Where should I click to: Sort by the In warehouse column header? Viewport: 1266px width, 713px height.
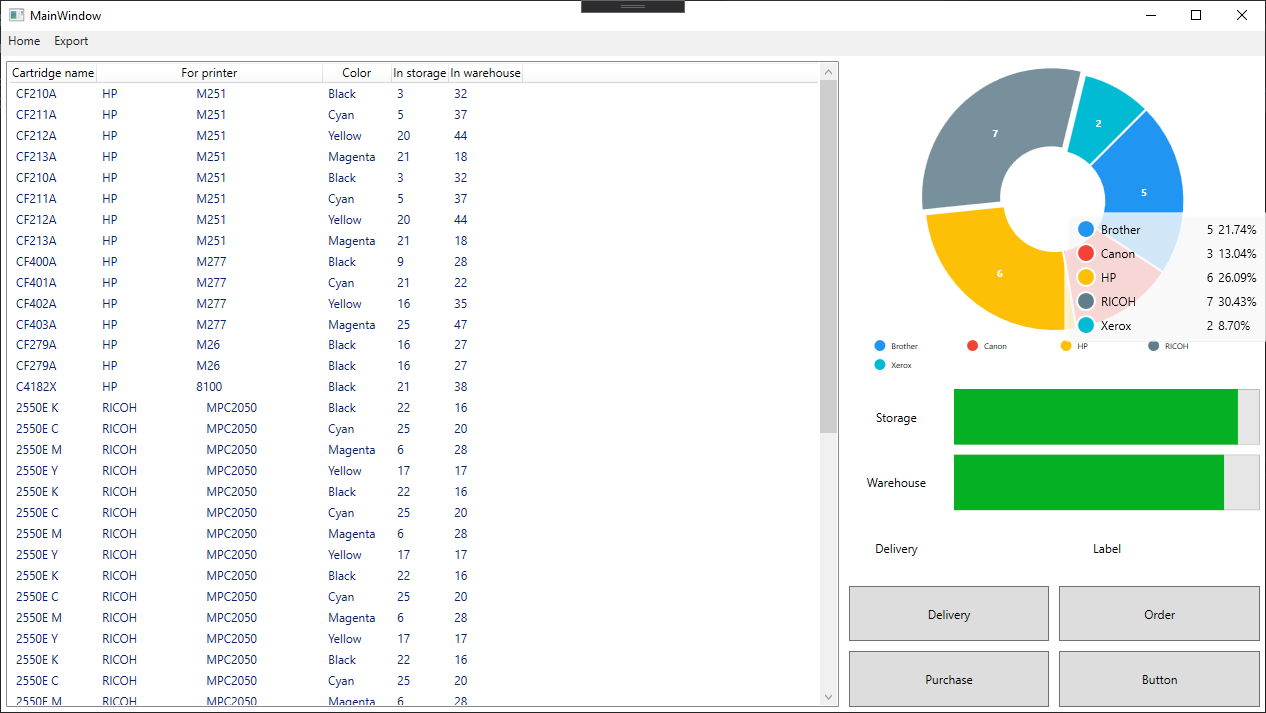[485, 73]
